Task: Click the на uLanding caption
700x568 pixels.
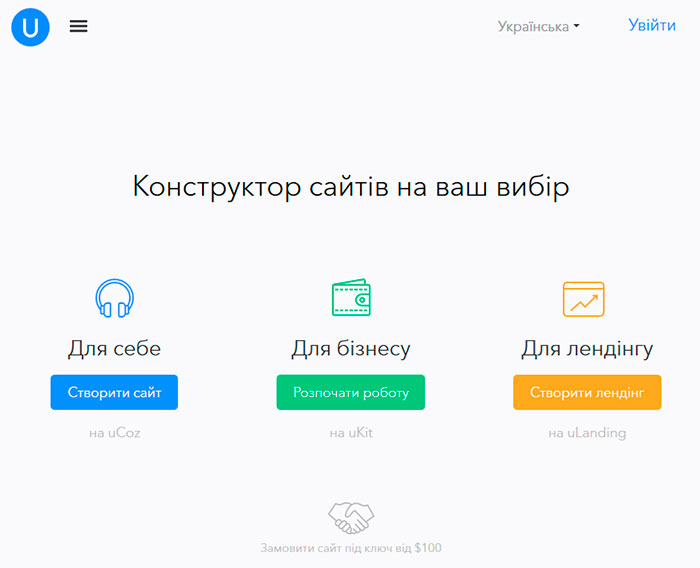Action: coord(587,433)
